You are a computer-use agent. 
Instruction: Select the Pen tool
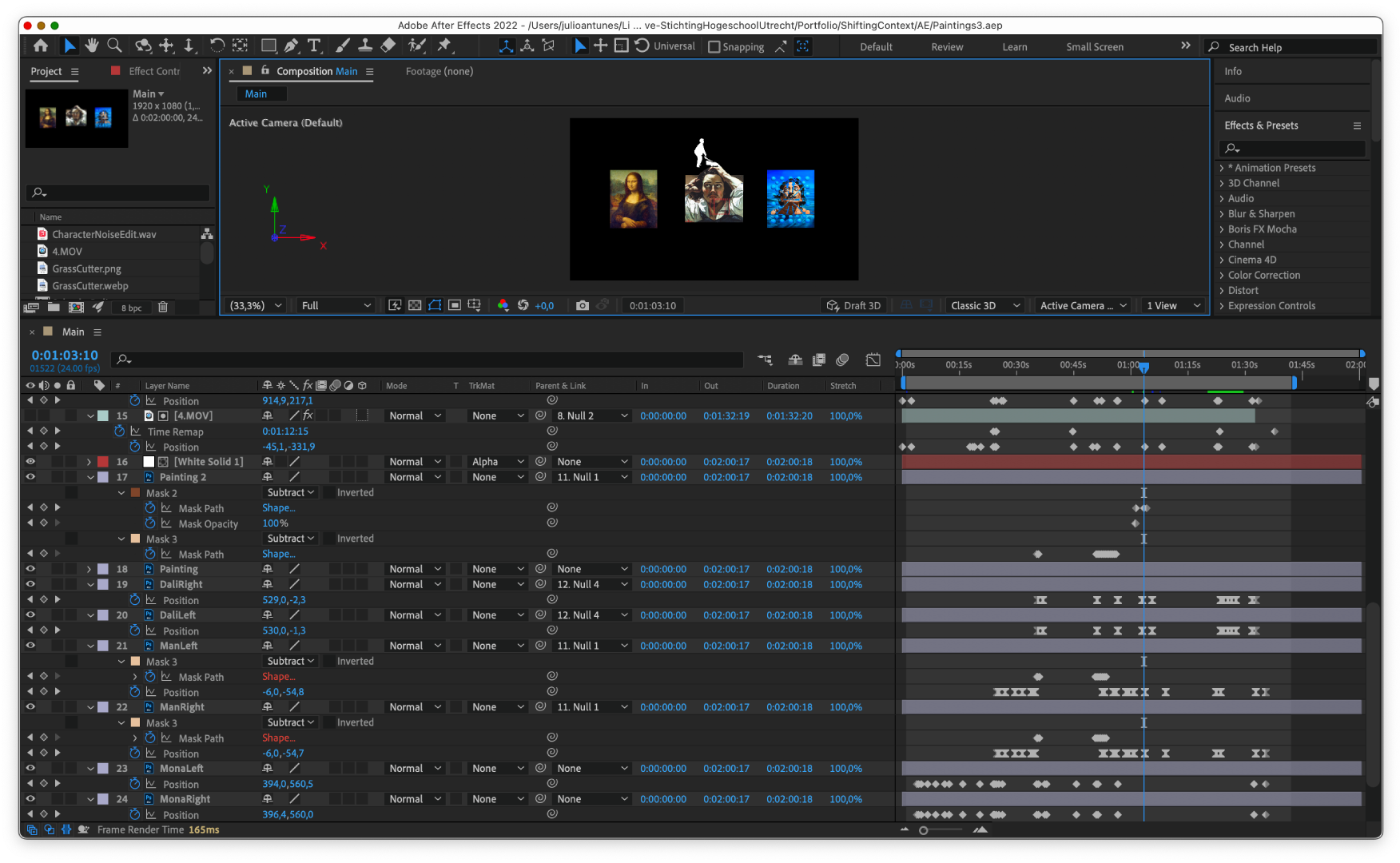pyautogui.click(x=292, y=46)
